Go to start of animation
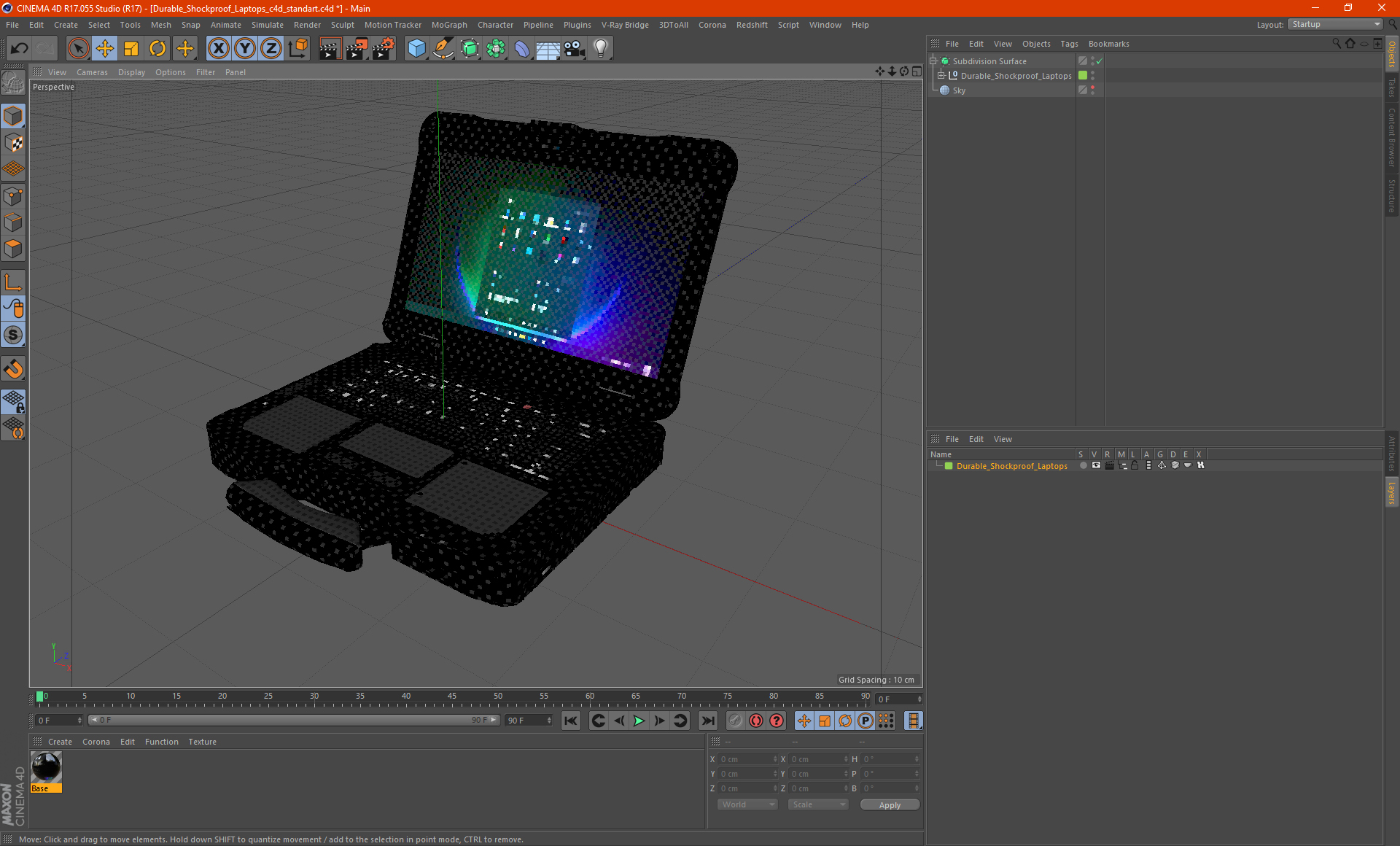The width and height of the screenshot is (1400, 846). click(x=571, y=721)
